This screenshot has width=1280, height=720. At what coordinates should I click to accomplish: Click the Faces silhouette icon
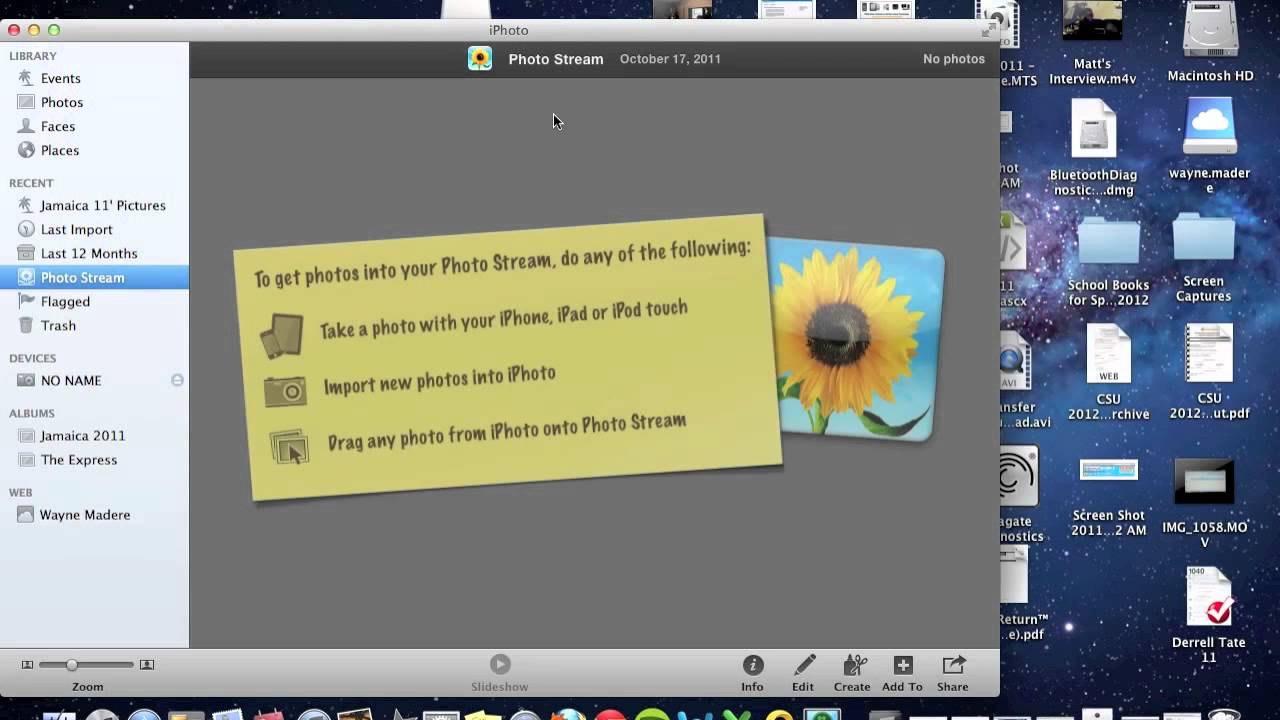pos(26,126)
